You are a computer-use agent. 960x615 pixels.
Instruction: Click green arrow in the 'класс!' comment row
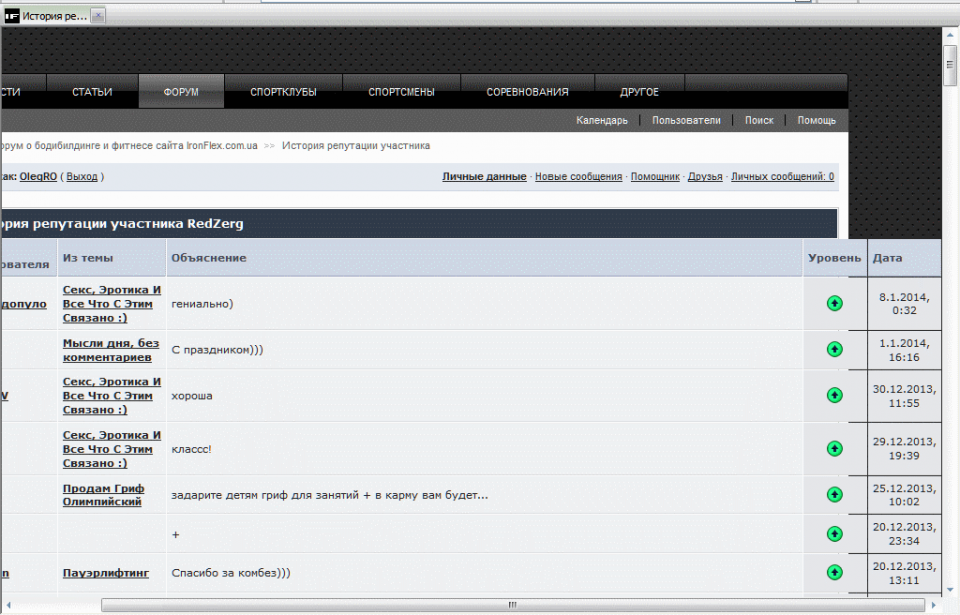[835, 449]
